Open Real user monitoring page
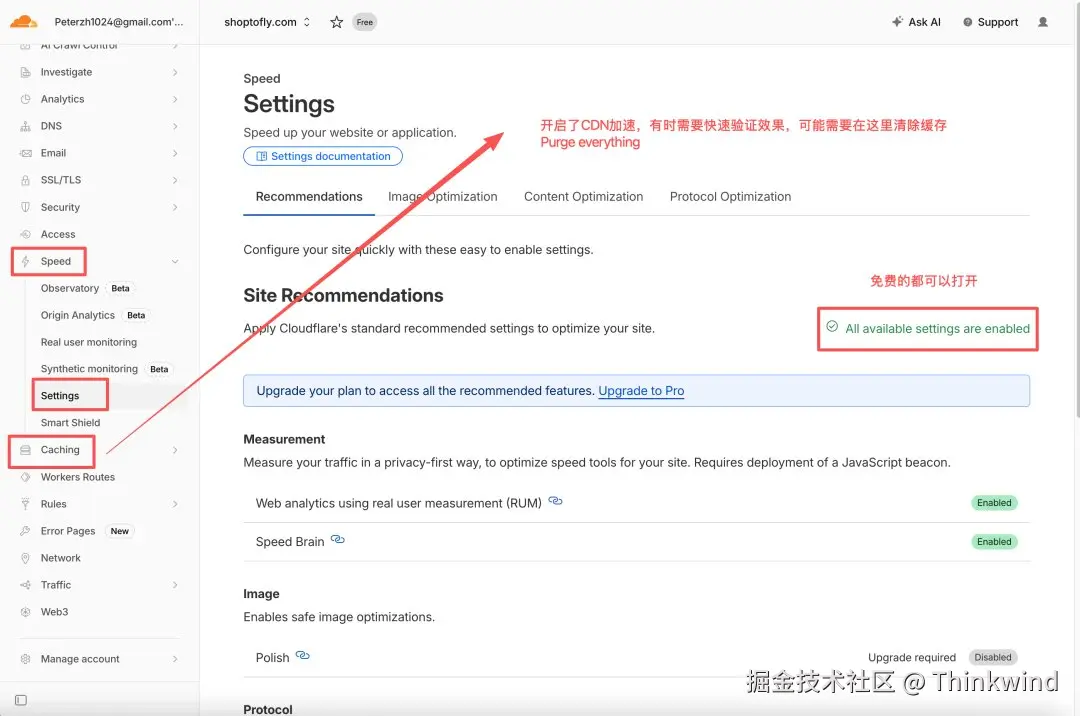The image size is (1080, 716). pos(89,342)
